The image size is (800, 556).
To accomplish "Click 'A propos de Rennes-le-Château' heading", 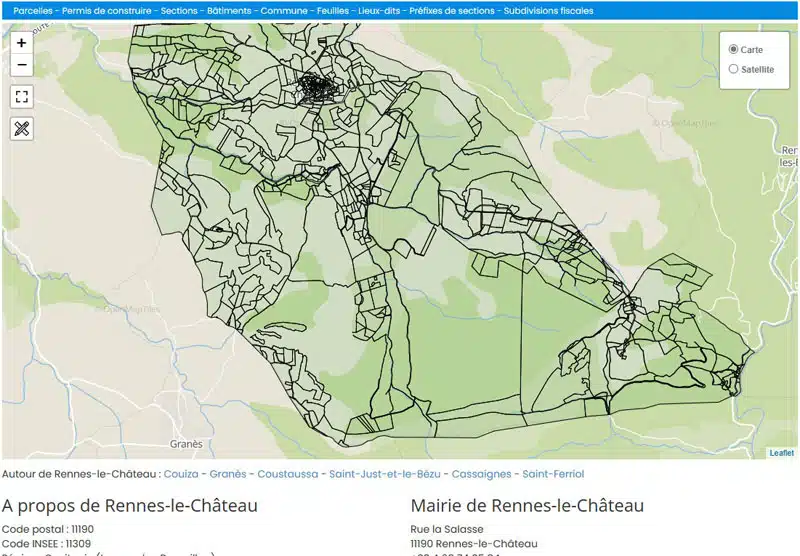I will pyautogui.click(x=130, y=506).
